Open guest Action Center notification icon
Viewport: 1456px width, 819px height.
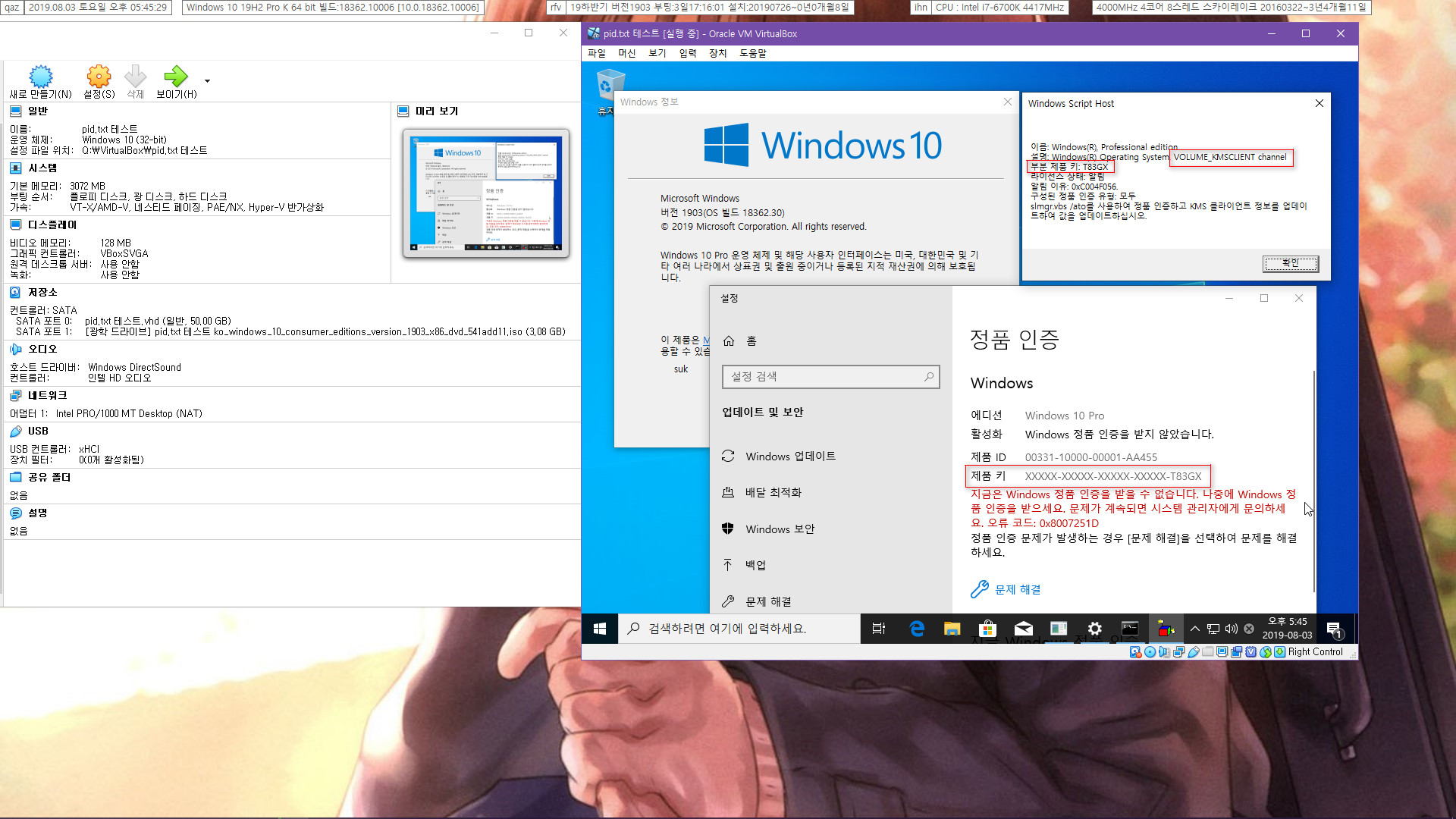point(1334,629)
